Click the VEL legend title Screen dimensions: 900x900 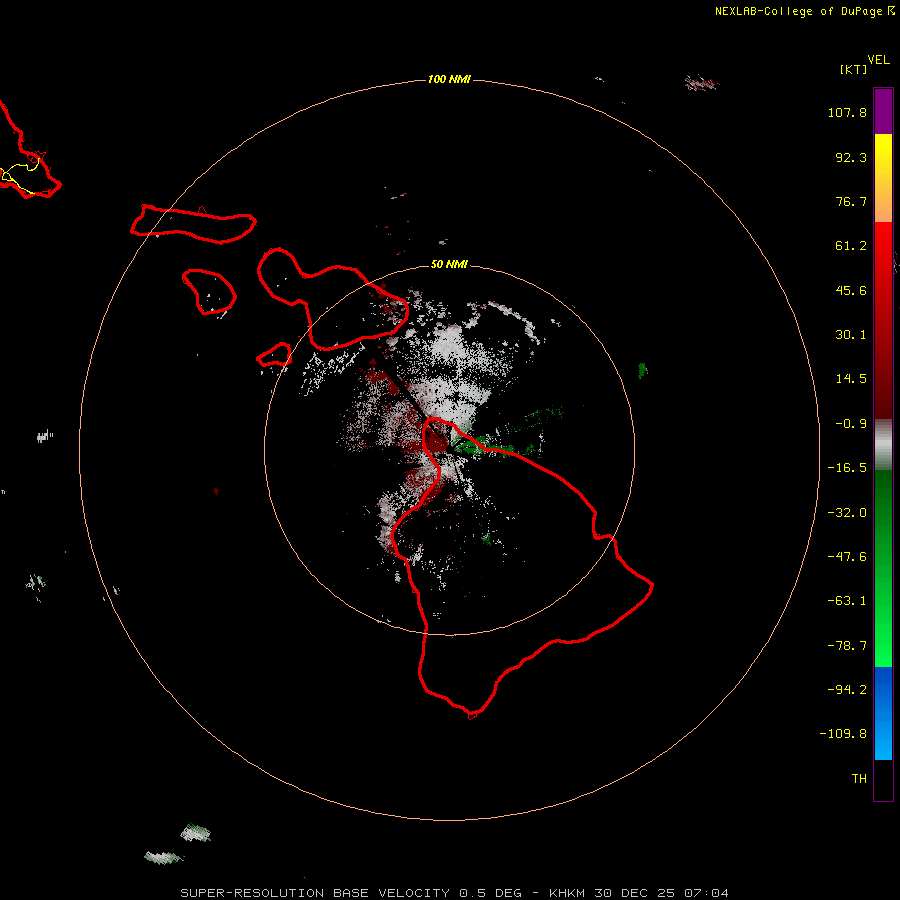click(879, 60)
